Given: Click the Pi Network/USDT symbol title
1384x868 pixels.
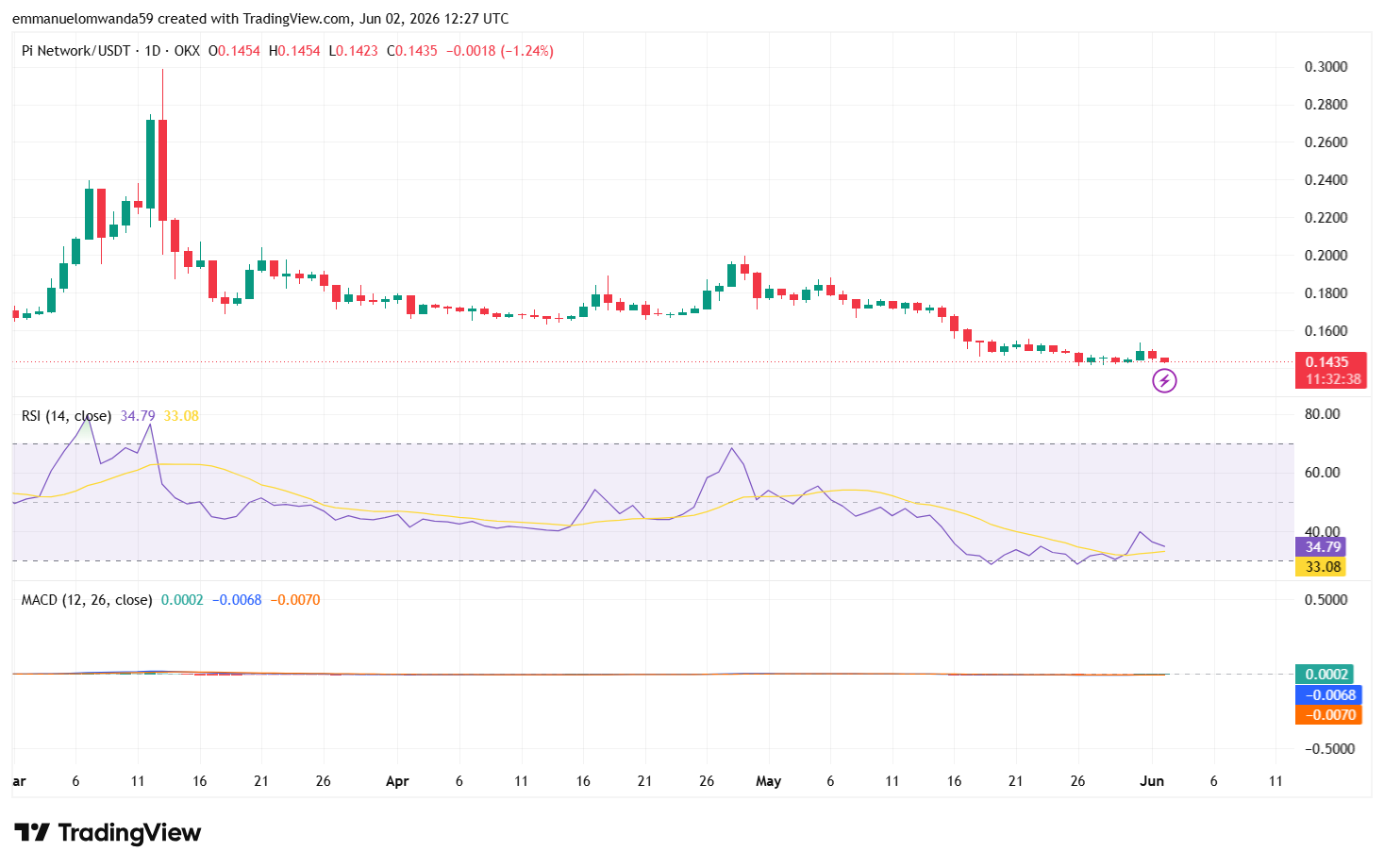Looking at the screenshot, I should click(x=75, y=51).
